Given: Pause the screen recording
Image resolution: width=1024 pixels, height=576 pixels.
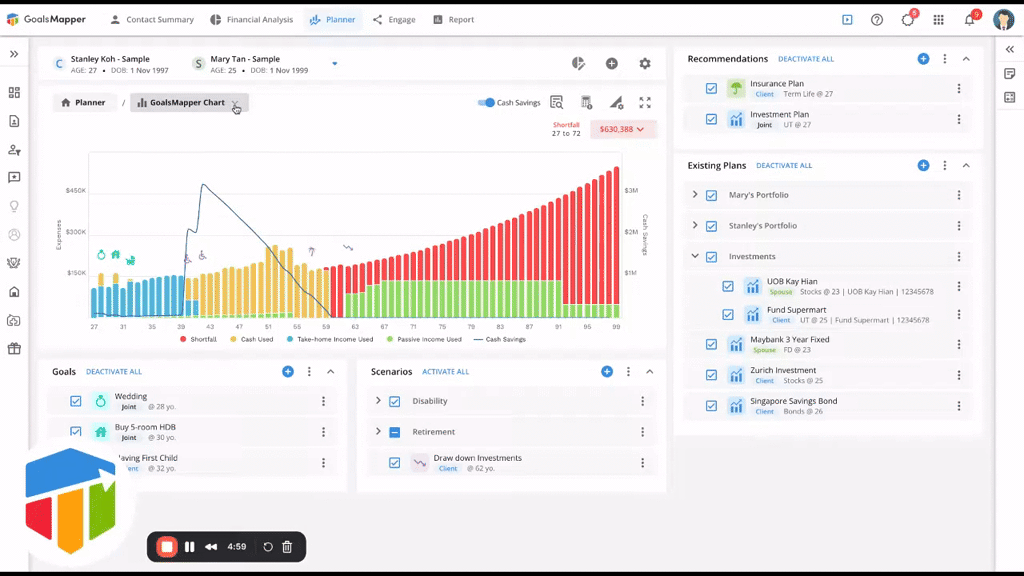Looking at the screenshot, I should click(x=189, y=547).
